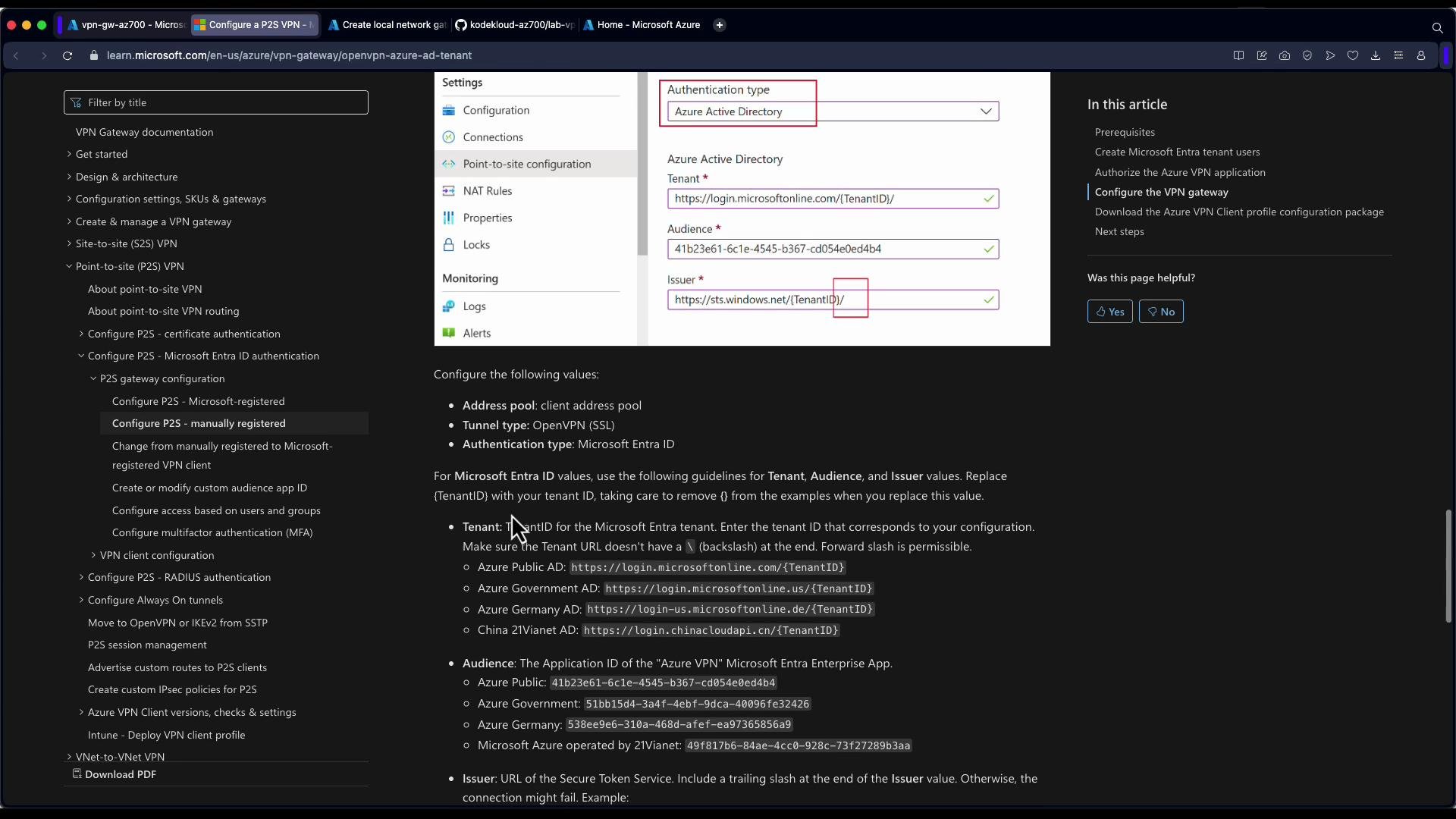Reload the page with the refresh icon
Screen dimensions: 1456x819
click(67, 55)
